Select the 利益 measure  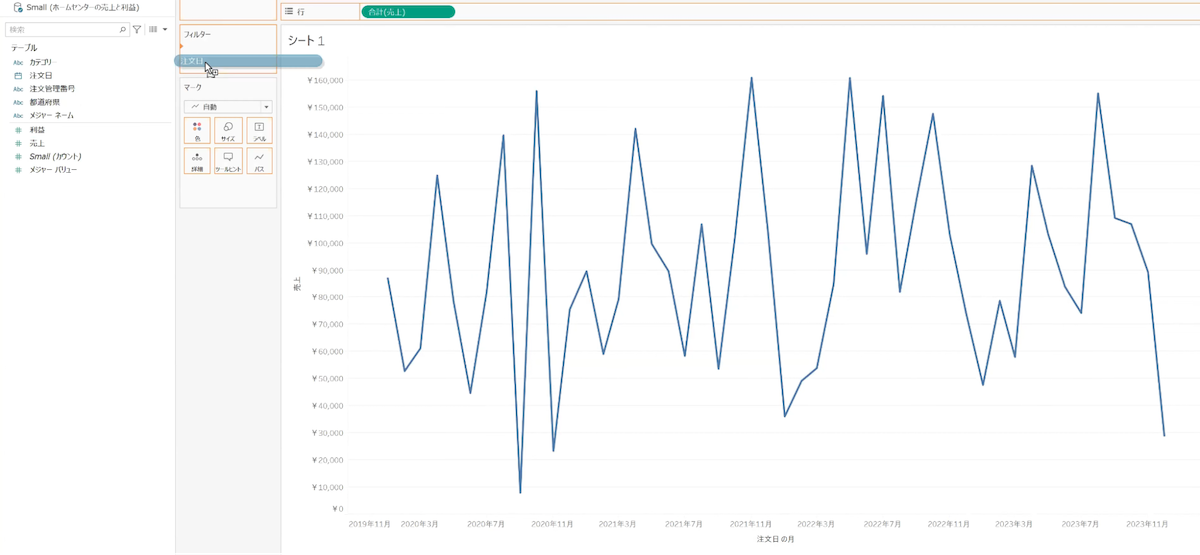click(37, 130)
